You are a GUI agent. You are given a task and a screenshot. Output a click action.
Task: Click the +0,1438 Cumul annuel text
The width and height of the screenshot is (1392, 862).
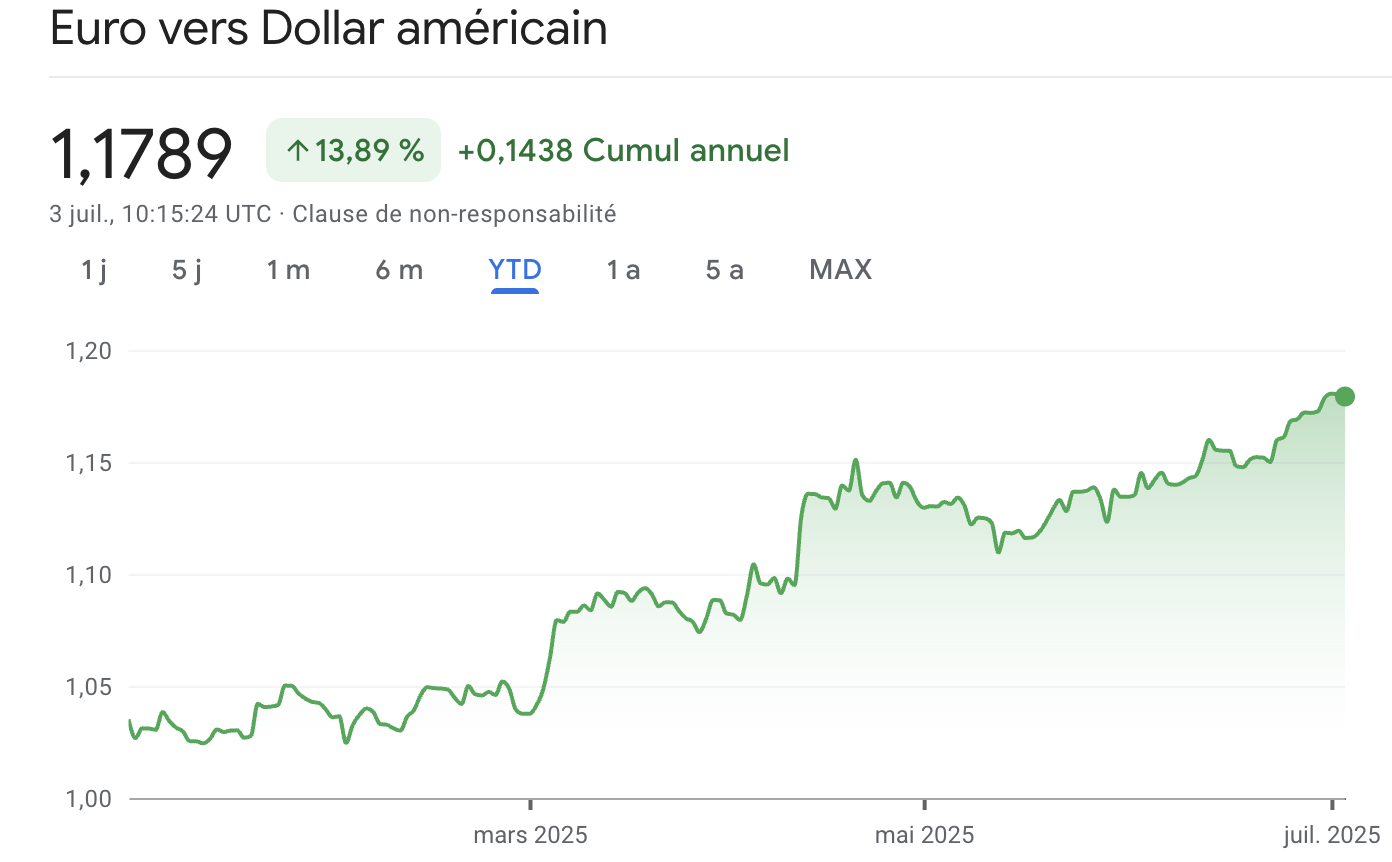623,151
